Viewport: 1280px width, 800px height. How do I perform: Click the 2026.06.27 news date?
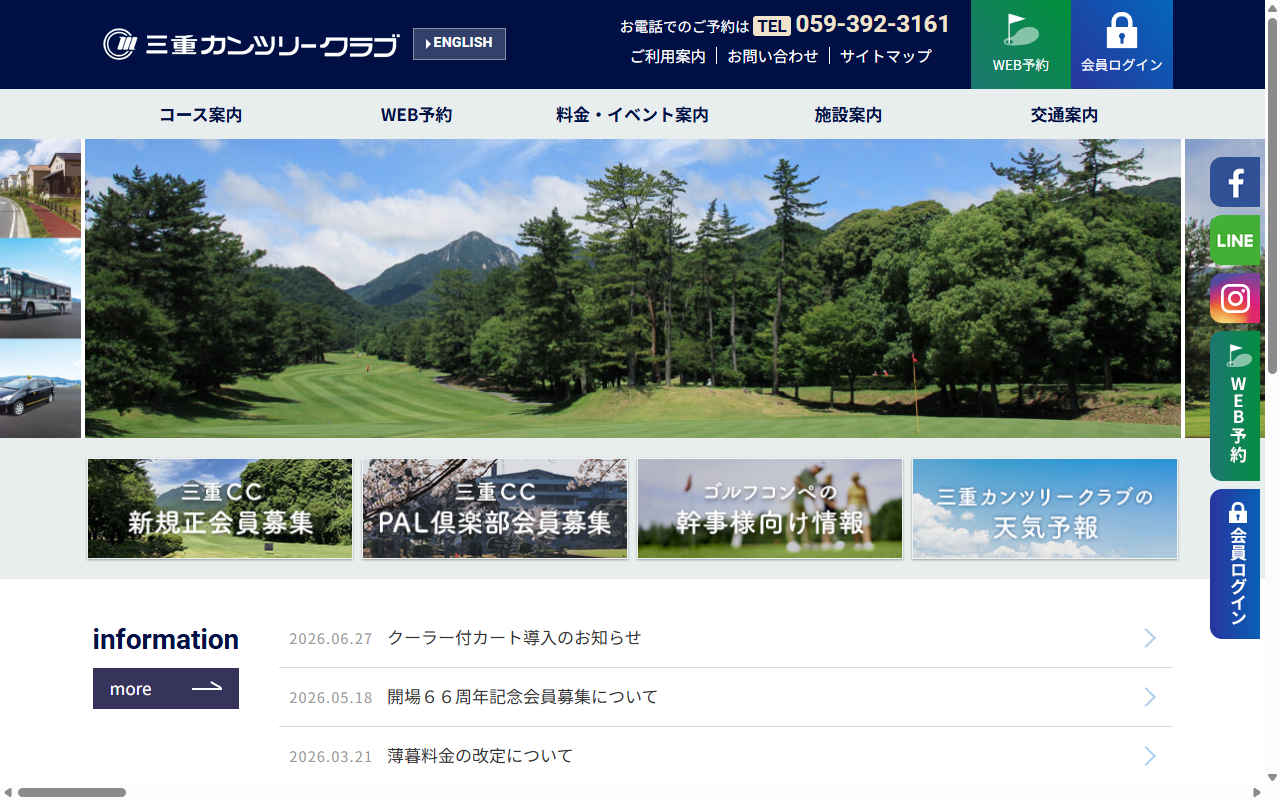coord(330,639)
